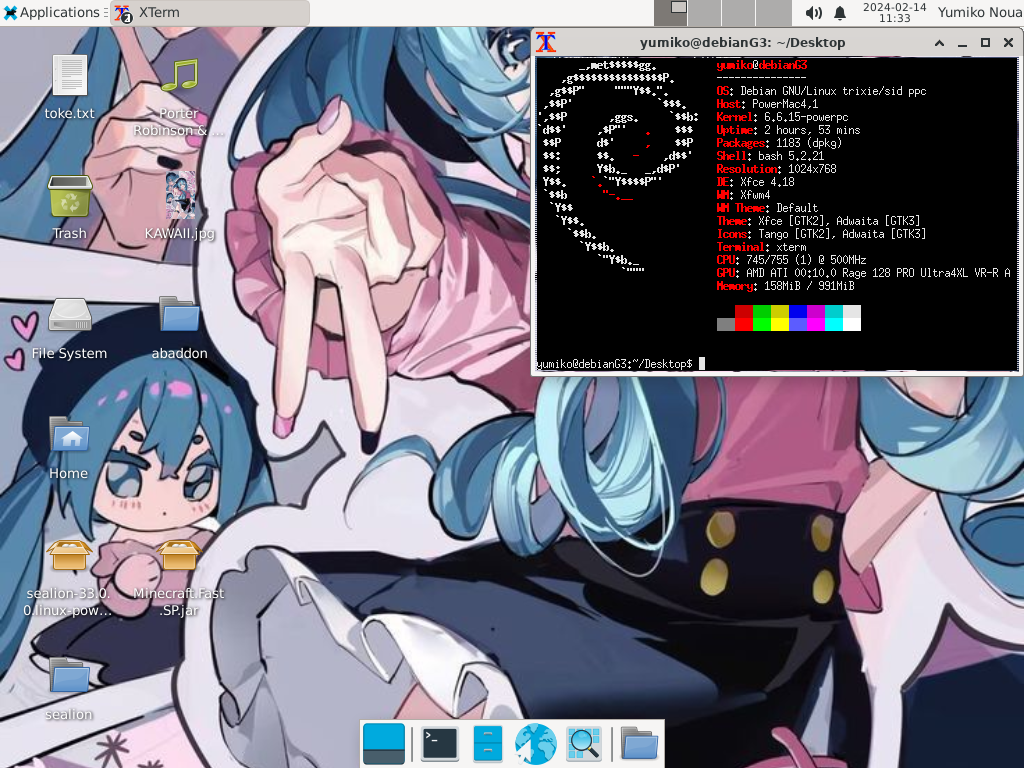
Task: Select the sealion-33.0 linux-pow archive icon
Action: tap(69, 555)
